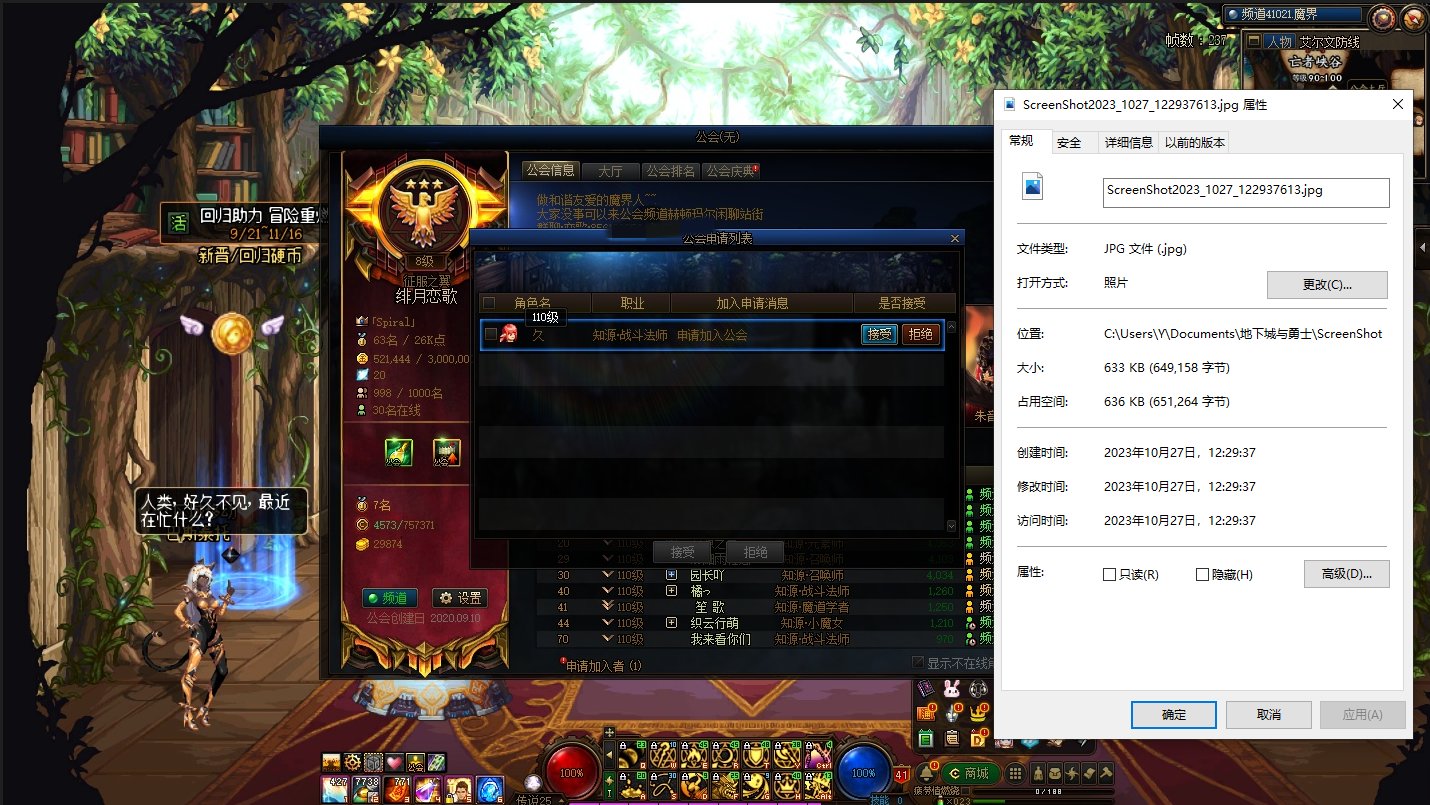Click the guild 设置 button

tap(459, 598)
